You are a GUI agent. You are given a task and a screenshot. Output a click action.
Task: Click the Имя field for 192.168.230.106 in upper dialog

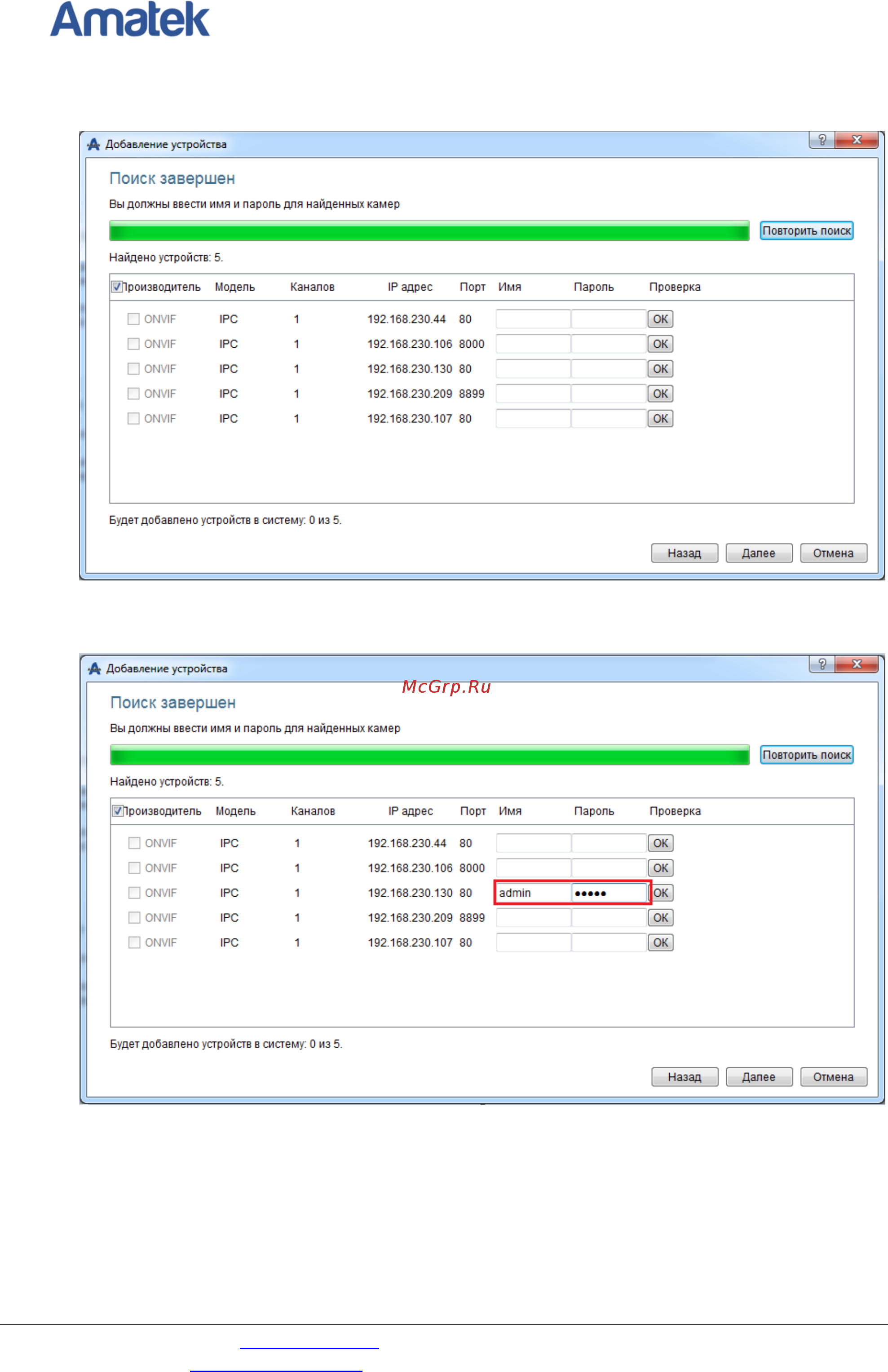pos(533,344)
